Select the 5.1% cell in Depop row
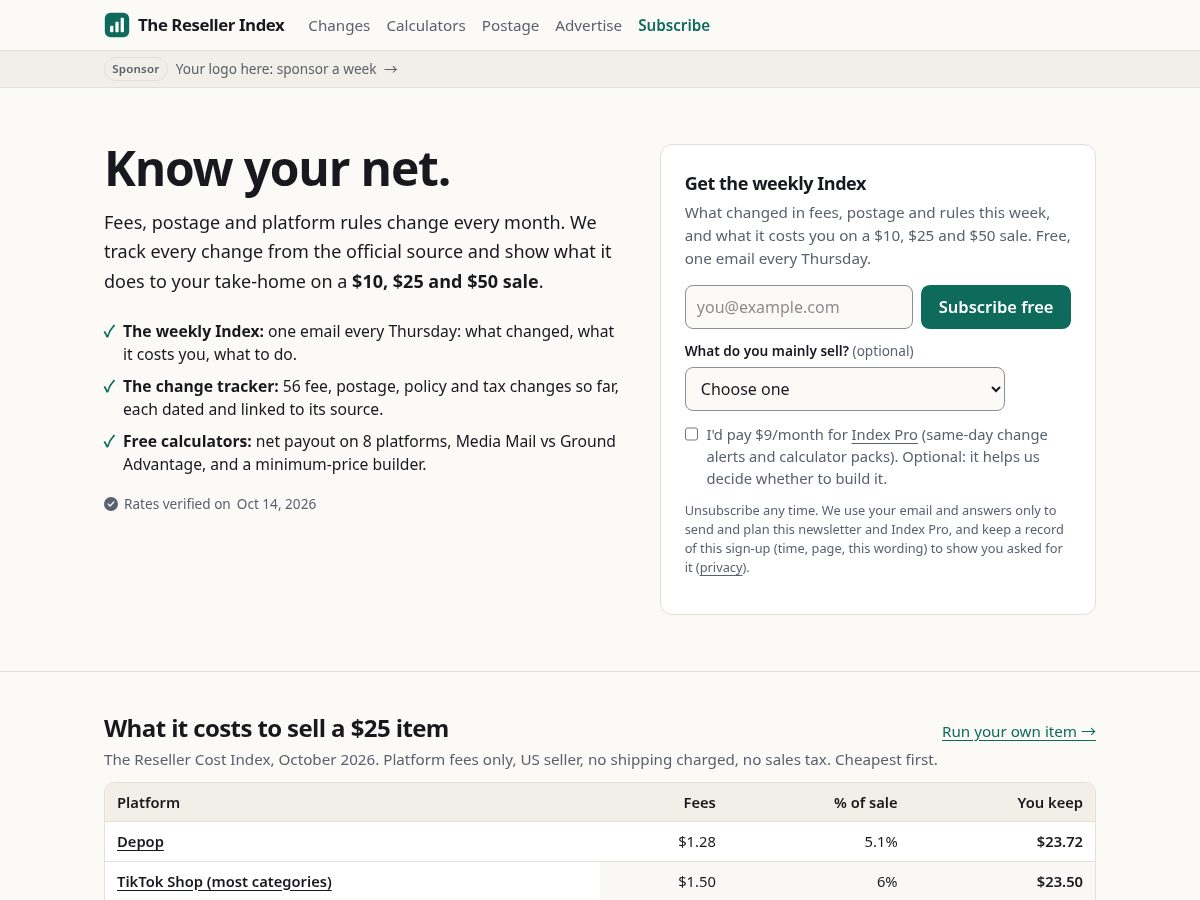 [x=881, y=842]
